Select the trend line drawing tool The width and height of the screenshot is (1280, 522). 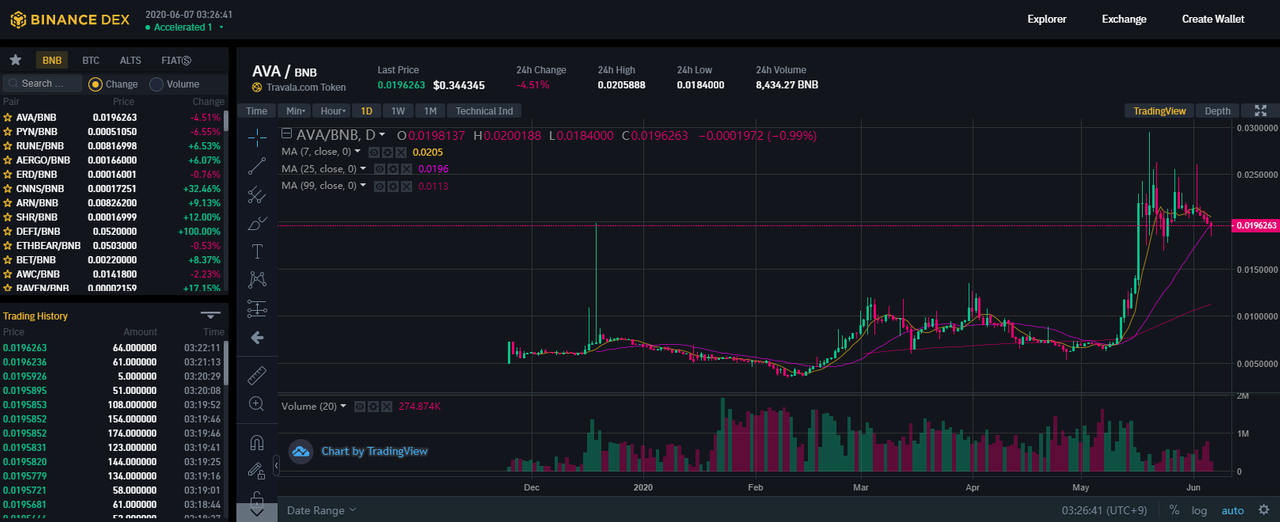[257, 166]
